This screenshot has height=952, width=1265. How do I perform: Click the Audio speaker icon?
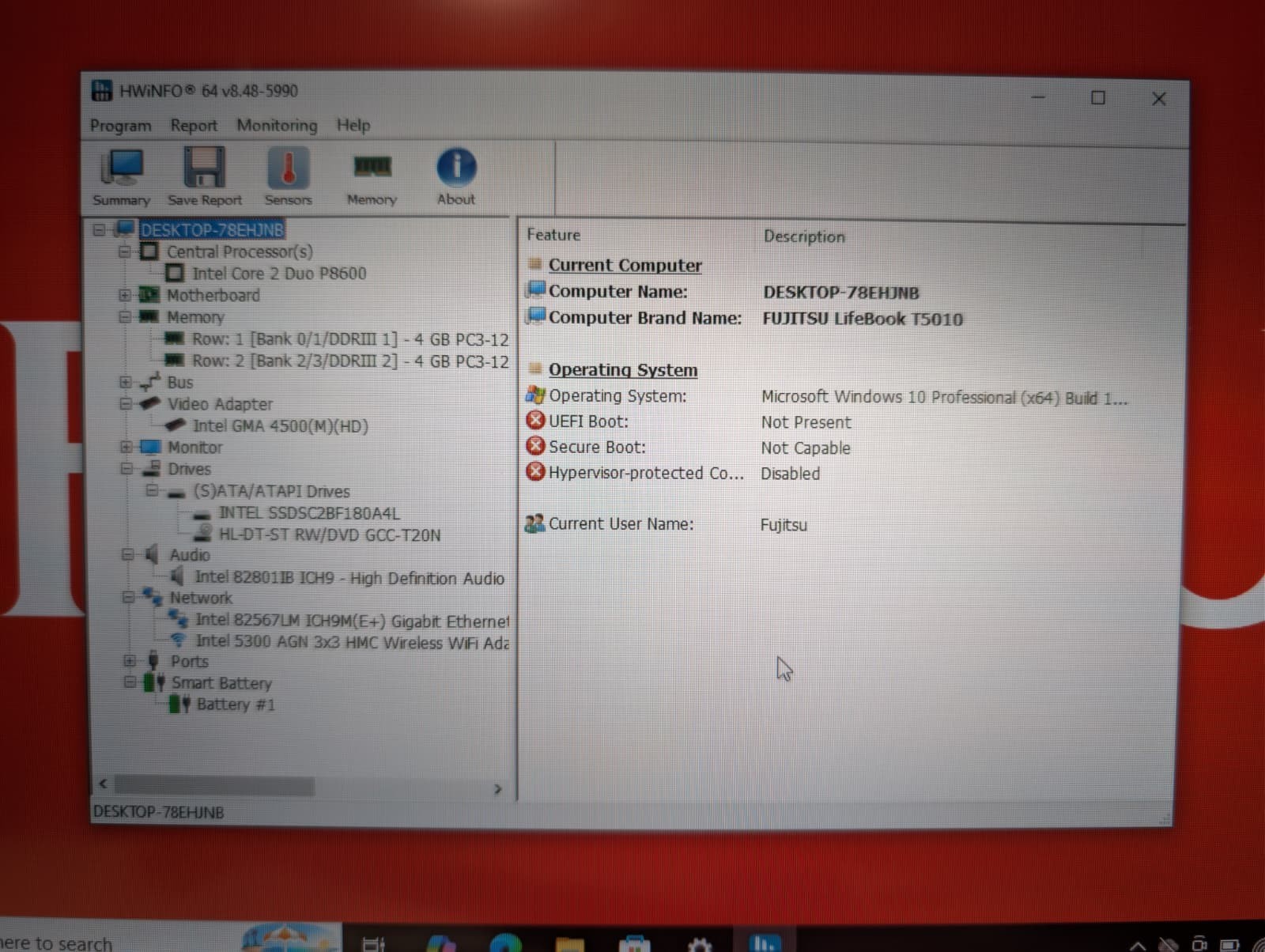coord(152,554)
